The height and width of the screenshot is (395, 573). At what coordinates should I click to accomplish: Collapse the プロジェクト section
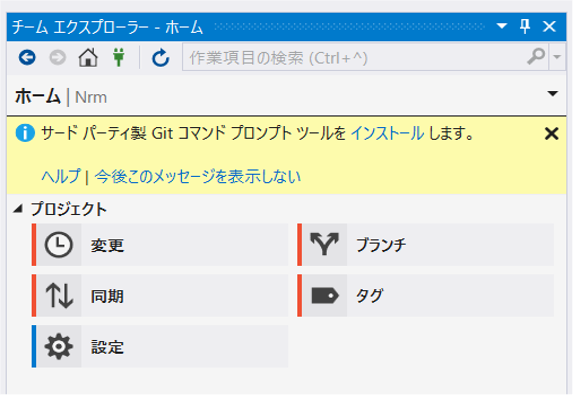click(x=18, y=209)
